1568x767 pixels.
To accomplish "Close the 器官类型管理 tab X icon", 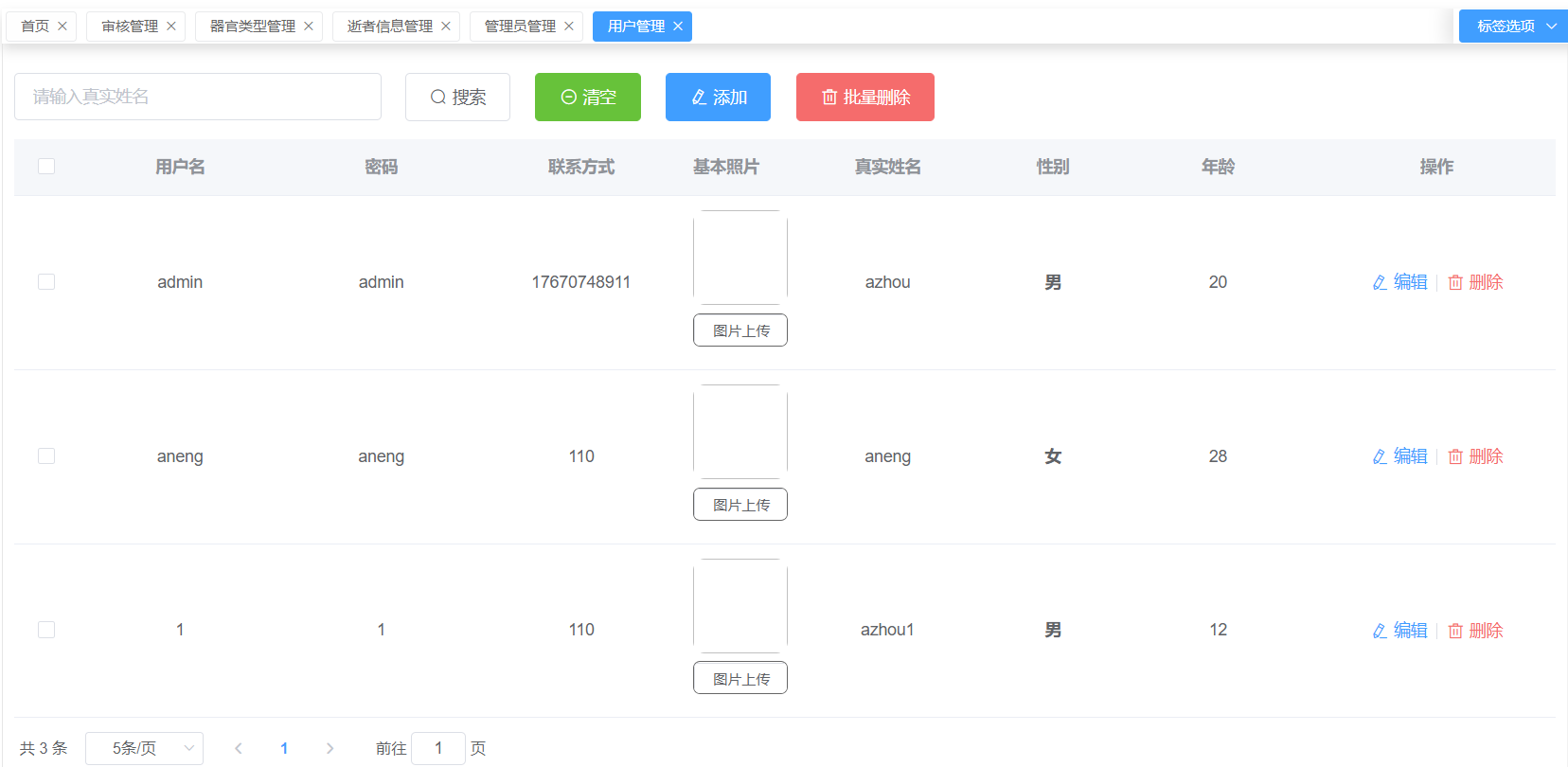I will coord(309,27).
